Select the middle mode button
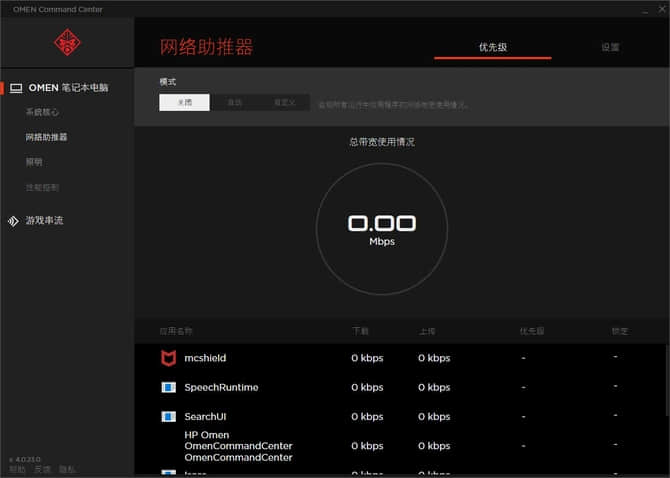Screen dimensions: 670x478 click(235, 103)
